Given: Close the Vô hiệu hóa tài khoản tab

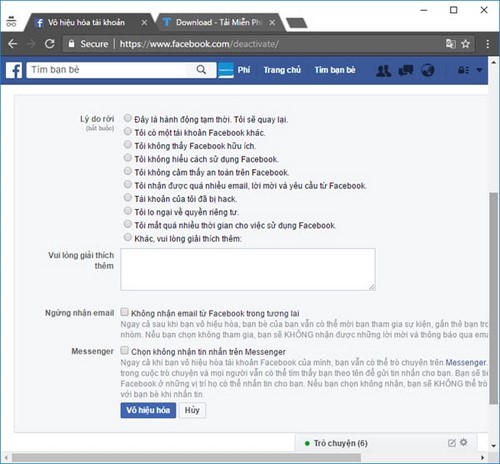Looking at the screenshot, I should point(144,23).
